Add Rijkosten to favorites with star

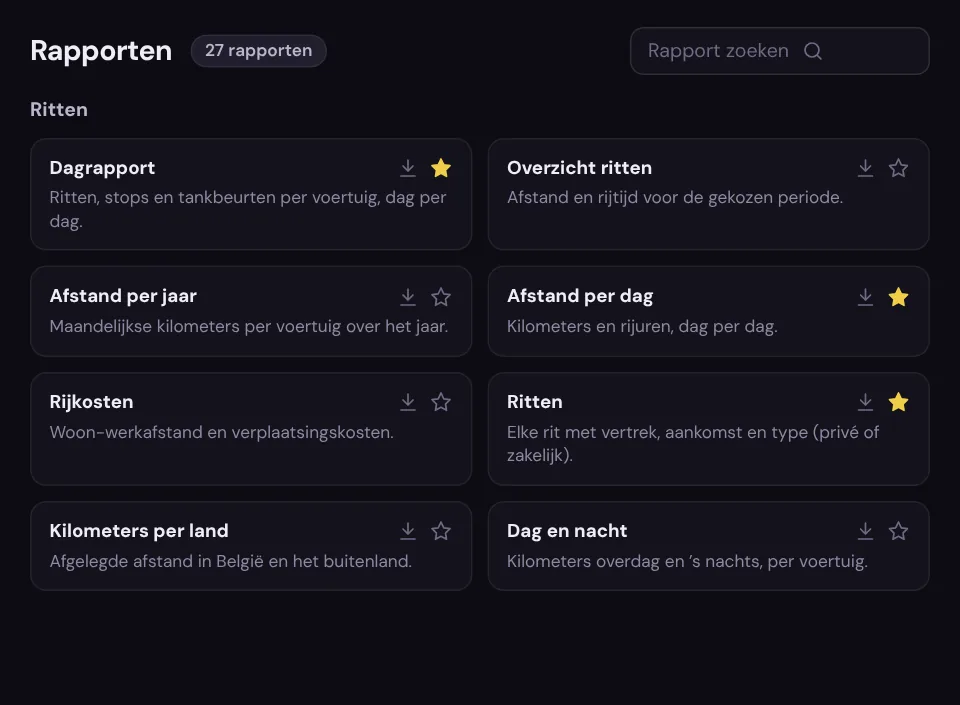click(x=441, y=402)
